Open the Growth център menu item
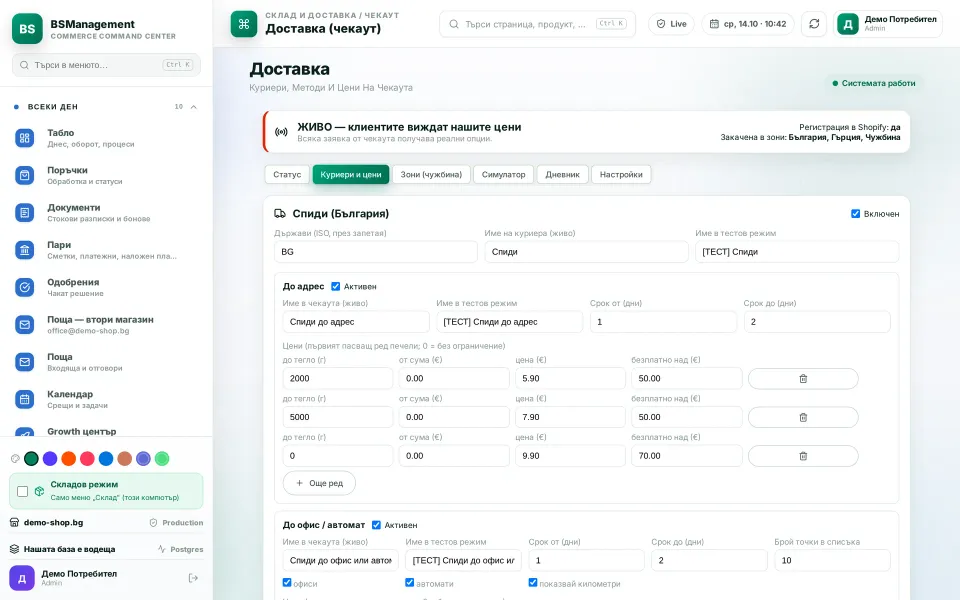 [x=107, y=432]
